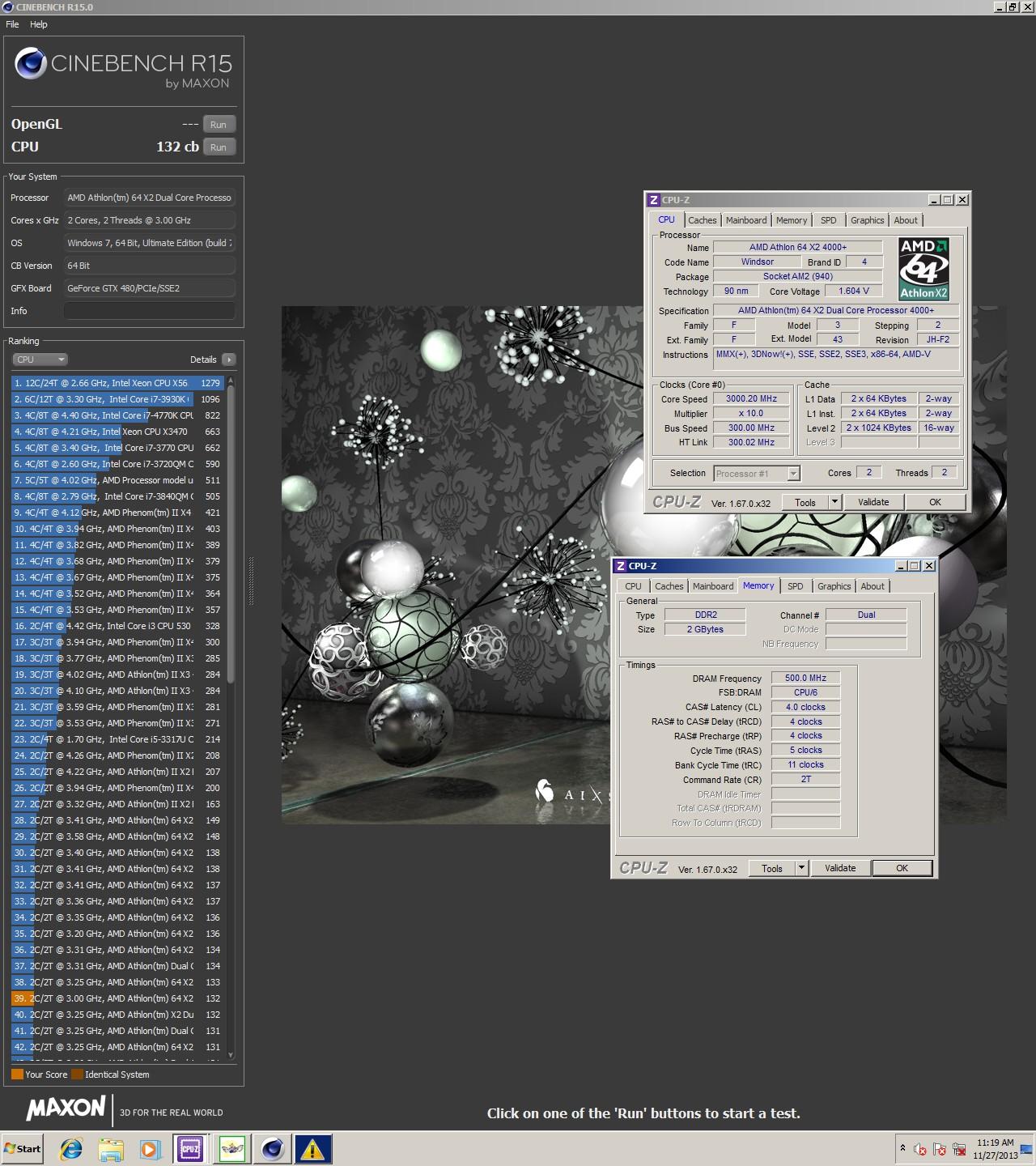The height and width of the screenshot is (1166, 1036).
Task: Expand ranking Details arrow
Action: coord(228,360)
